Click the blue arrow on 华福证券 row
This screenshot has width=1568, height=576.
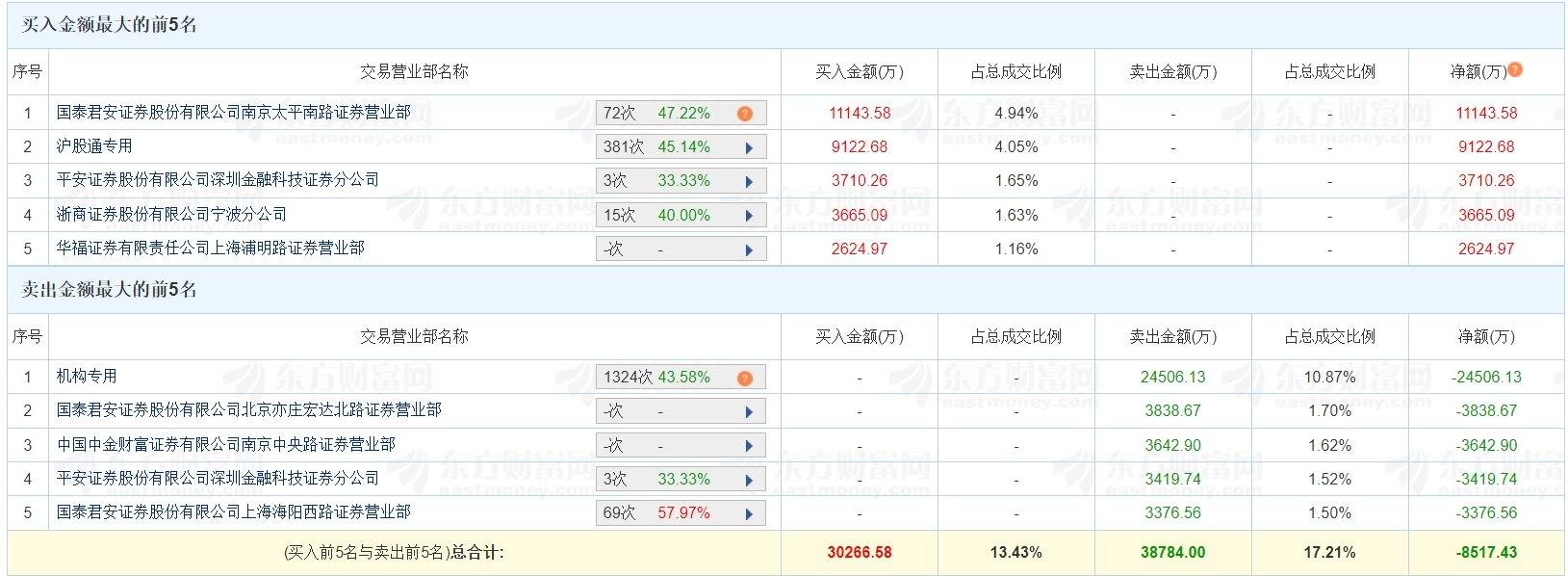point(752,249)
